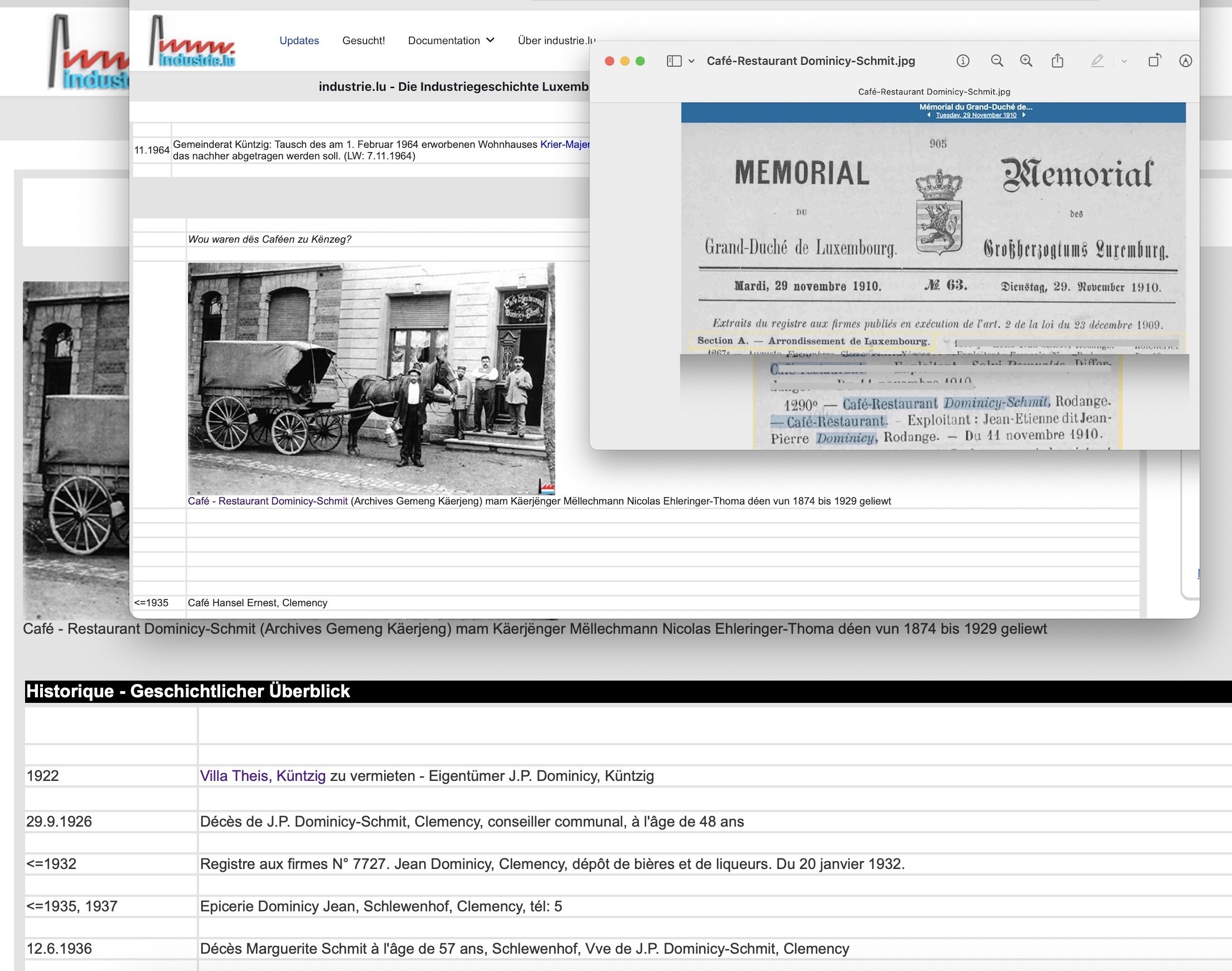Show the Markup toolbar
1232x971 pixels.
pyautogui.click(x=1185, y=61)
